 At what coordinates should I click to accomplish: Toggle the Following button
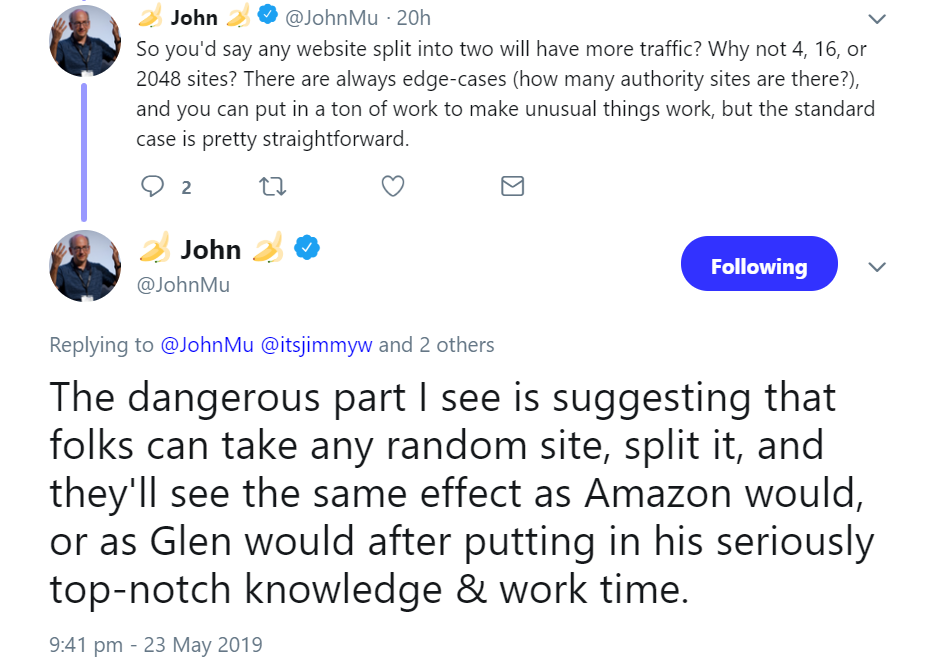point(758,266)
